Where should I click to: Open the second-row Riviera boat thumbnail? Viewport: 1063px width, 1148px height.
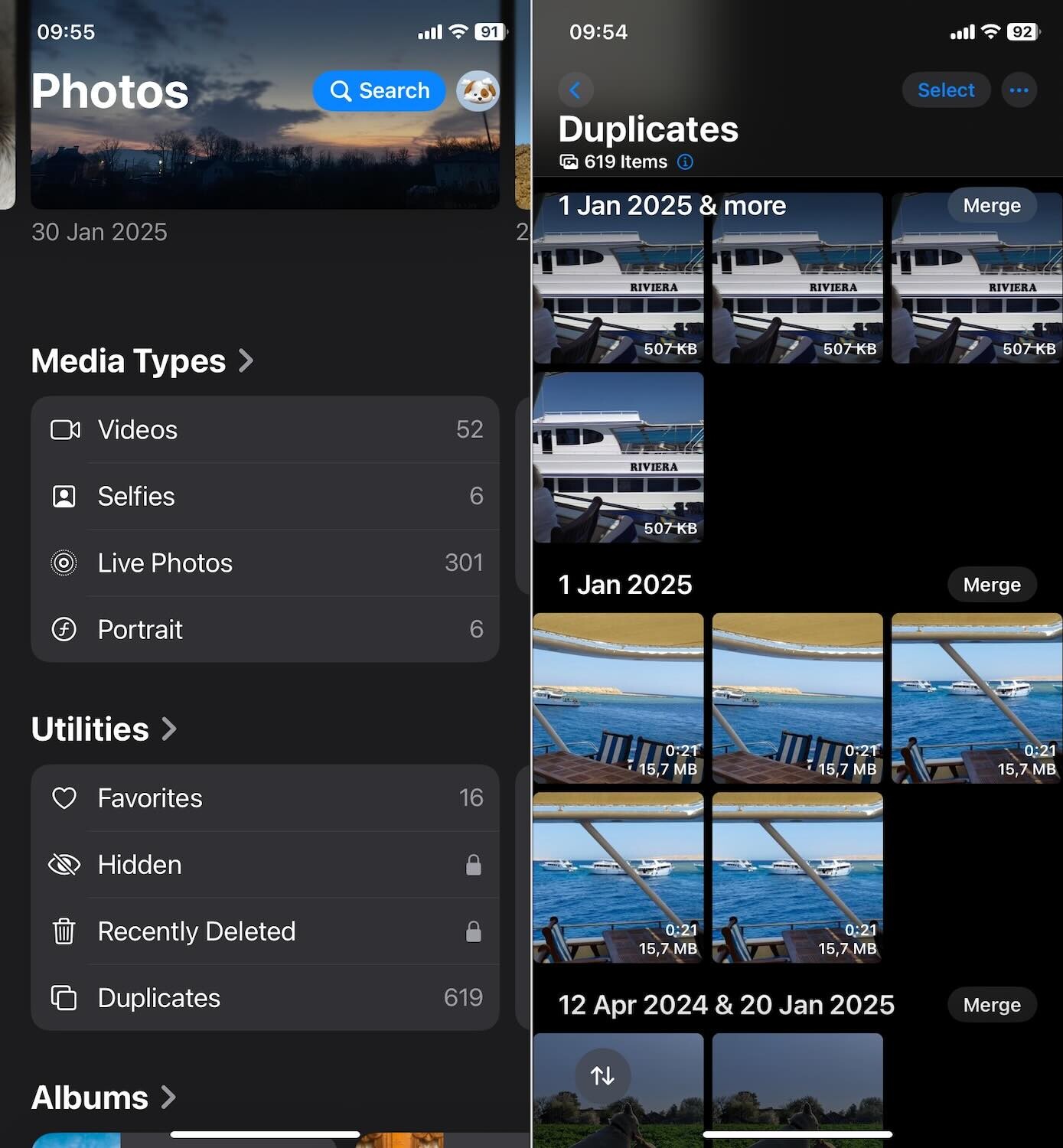coord(618,458)
